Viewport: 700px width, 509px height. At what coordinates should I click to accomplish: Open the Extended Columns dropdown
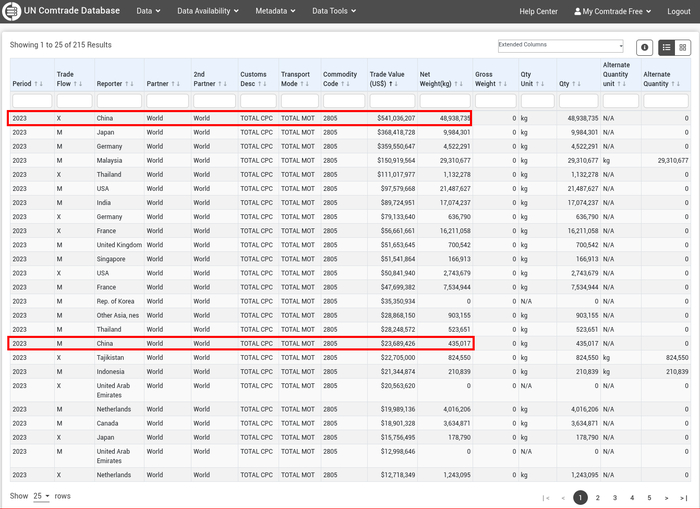pyautogui.click(x=560, y=46)
